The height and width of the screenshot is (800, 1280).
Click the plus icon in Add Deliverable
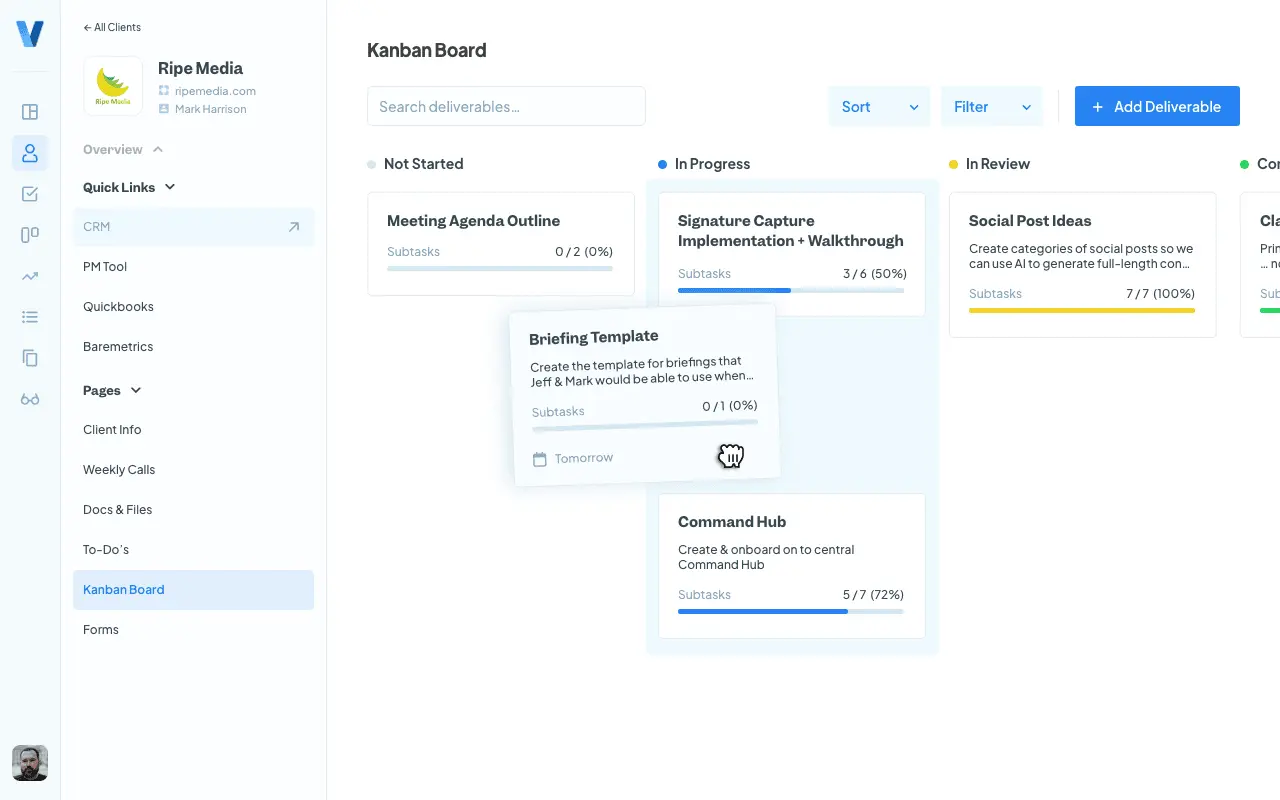pos(1098,107)
